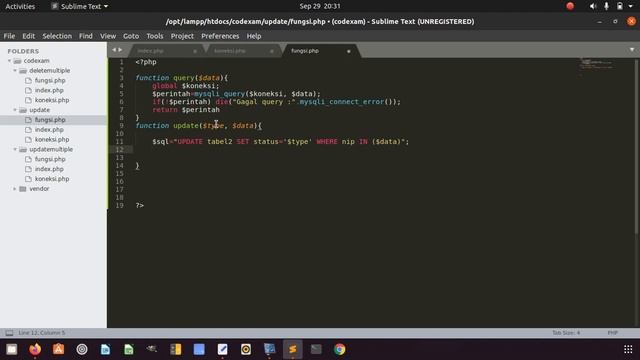Open the Selection menu
The height and width of the screenshot is (360, 640).
[57, 36]
